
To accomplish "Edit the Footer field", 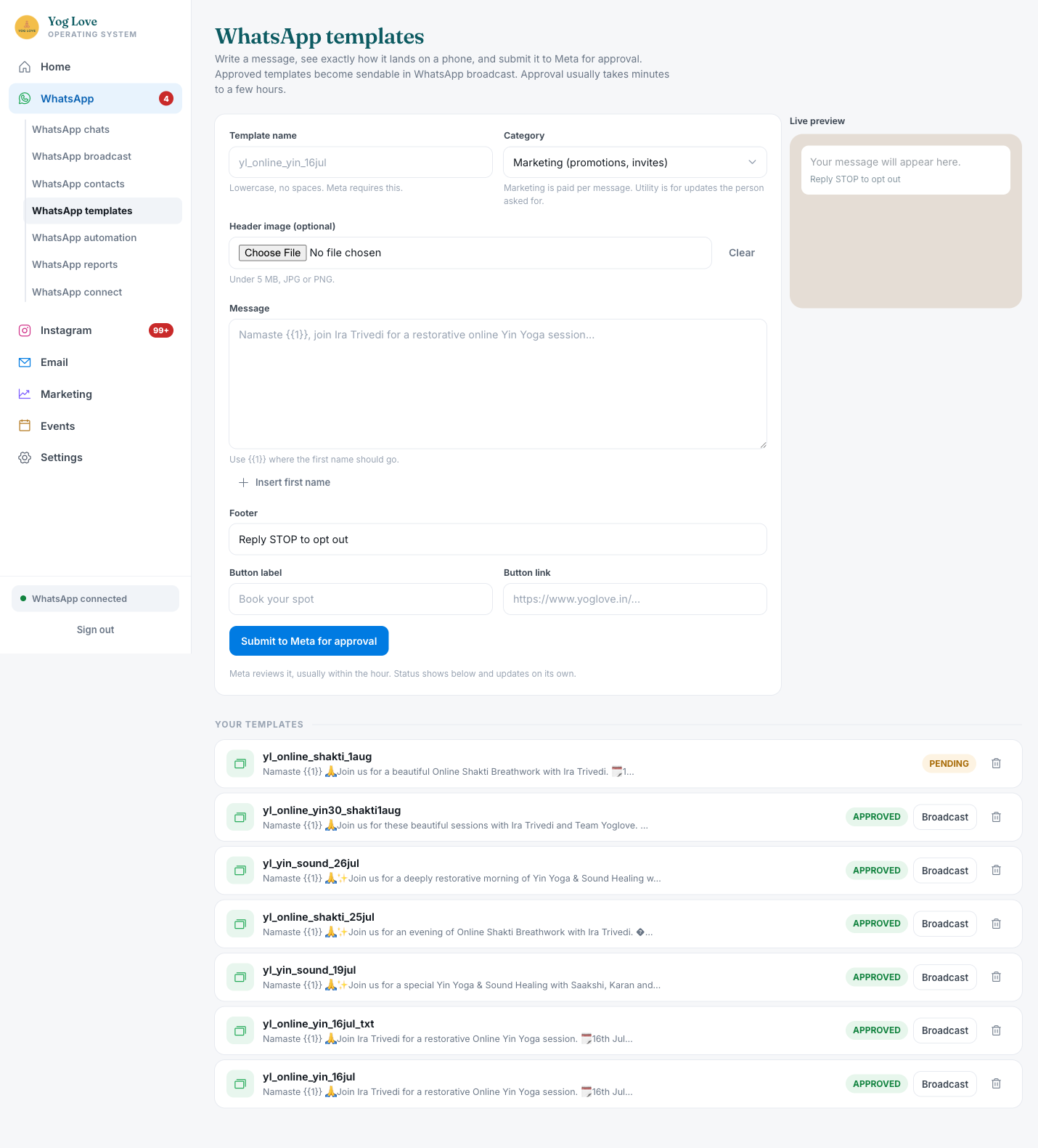I will [x=498, y=540].
